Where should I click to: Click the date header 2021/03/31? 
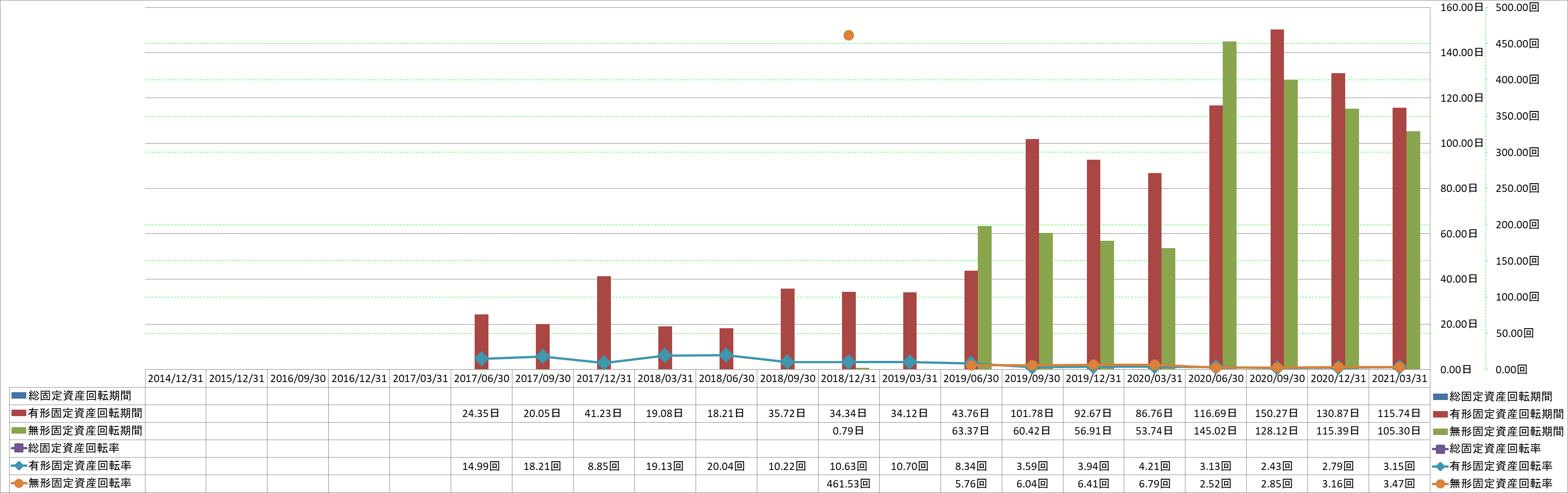pos(1400,378)
